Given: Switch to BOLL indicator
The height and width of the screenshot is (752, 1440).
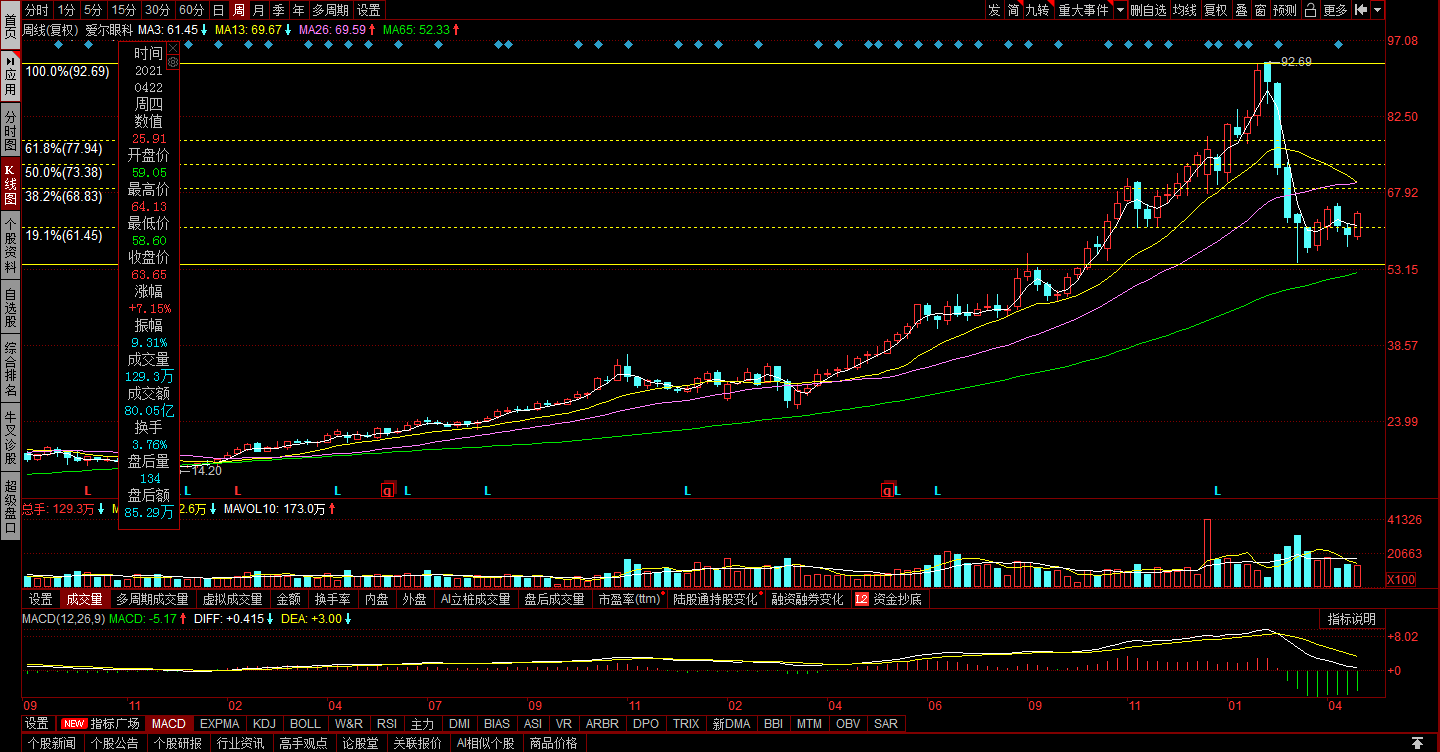Looking at the screenshot, I should 305,723.
